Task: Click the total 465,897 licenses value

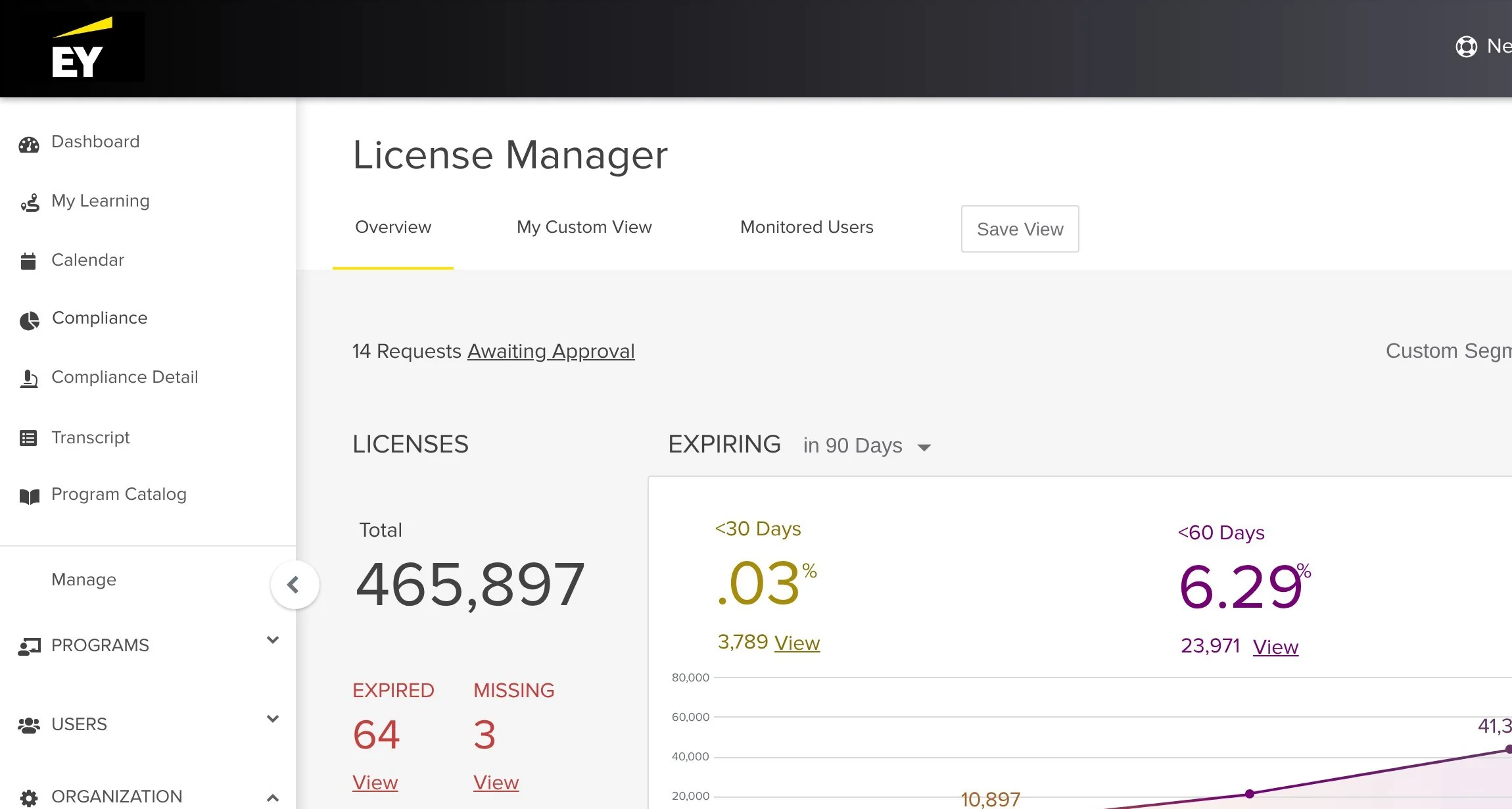Action: [469, 584]
